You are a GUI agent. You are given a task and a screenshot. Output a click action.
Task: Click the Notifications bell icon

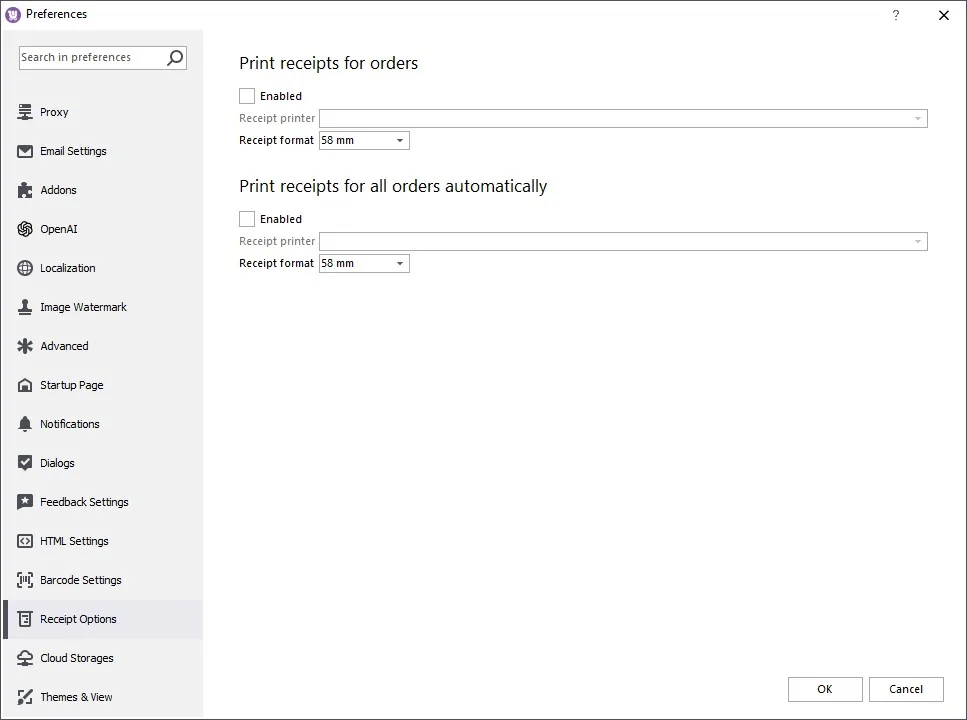[x=25, y=424]
